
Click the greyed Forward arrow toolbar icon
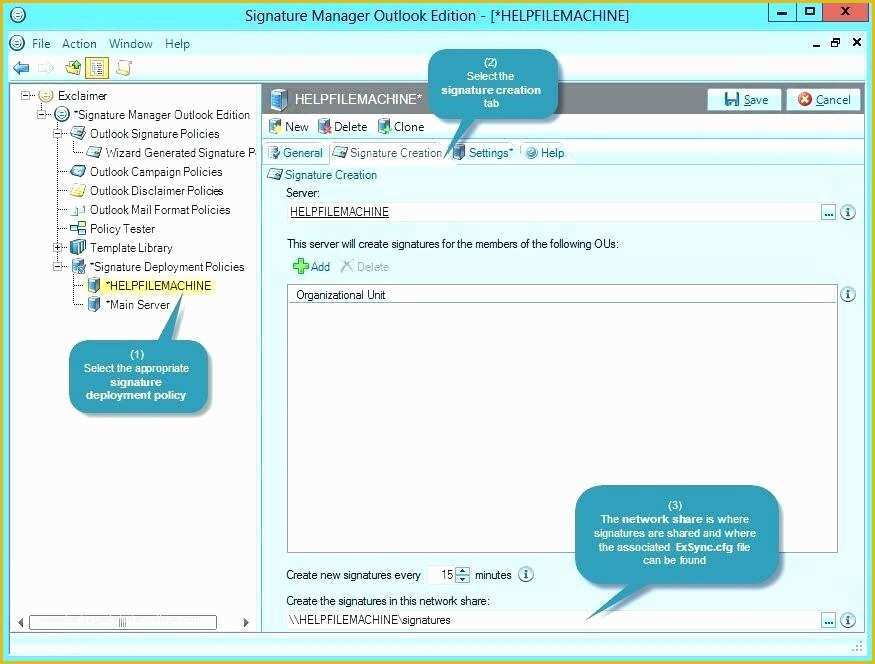46,68
